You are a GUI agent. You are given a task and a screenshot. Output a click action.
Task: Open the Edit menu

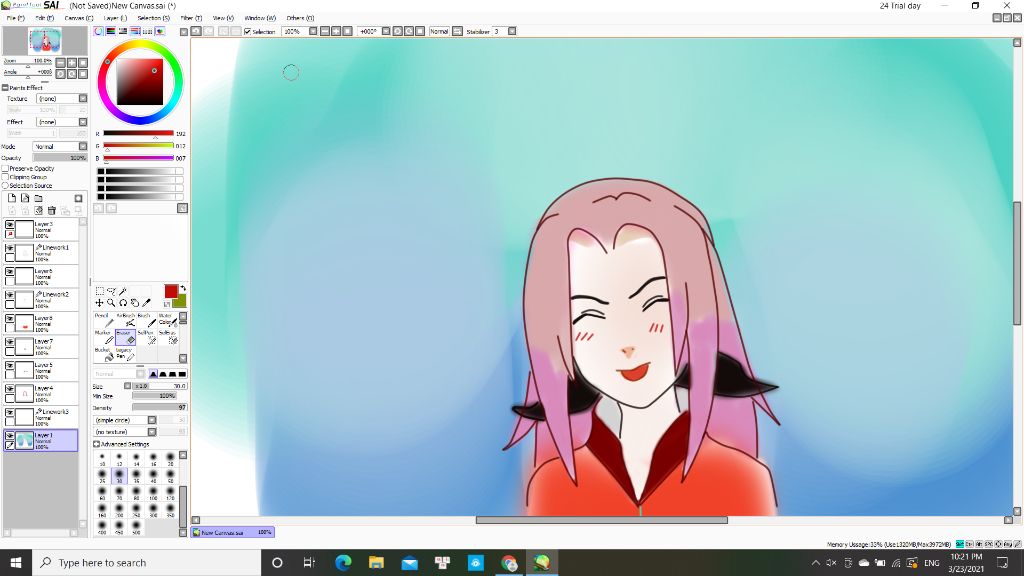tap(44, 18)
